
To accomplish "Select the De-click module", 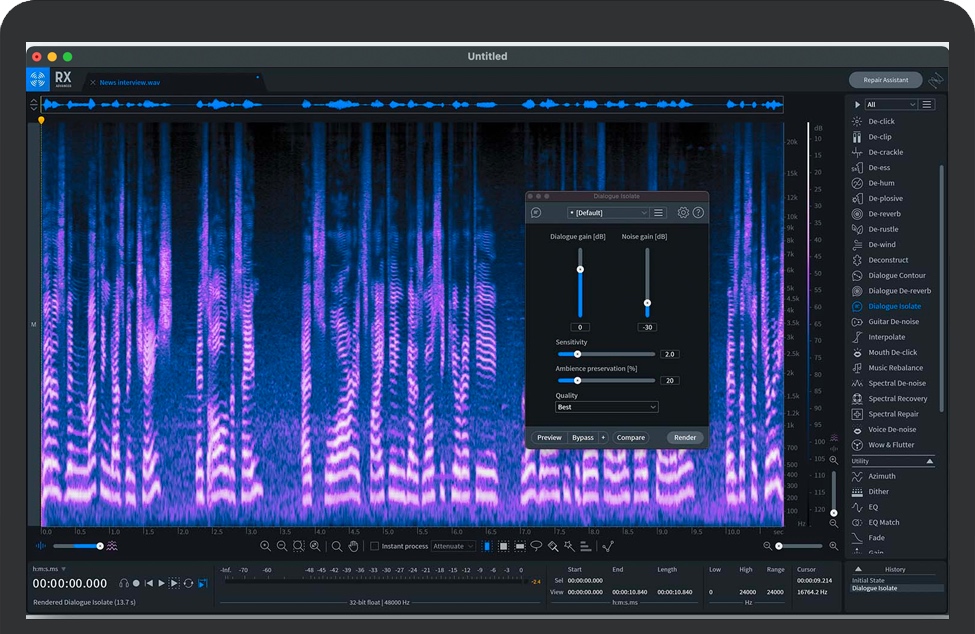I will 880,121.
